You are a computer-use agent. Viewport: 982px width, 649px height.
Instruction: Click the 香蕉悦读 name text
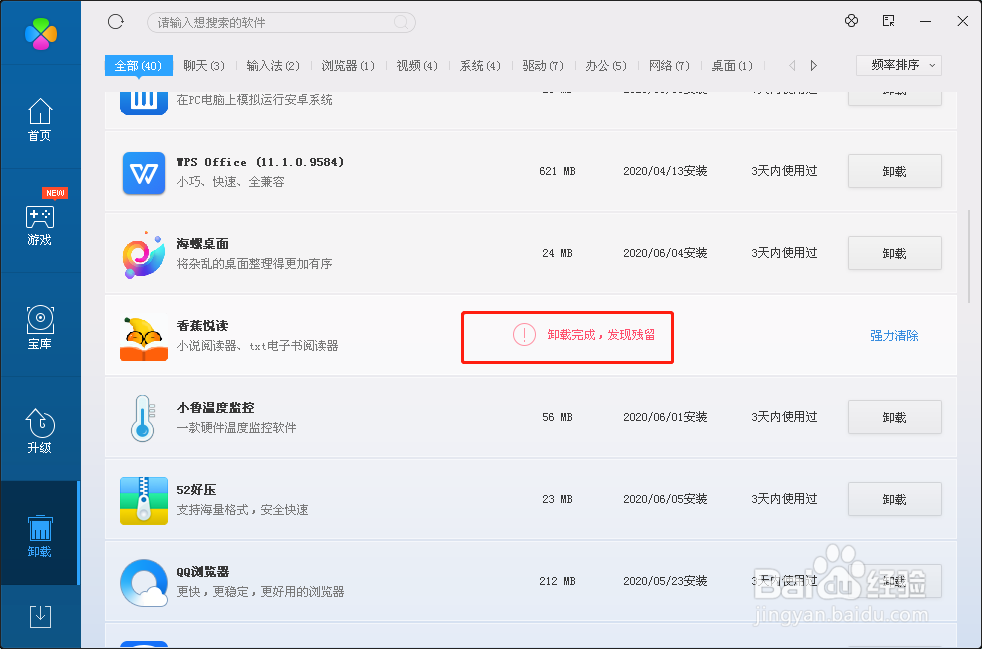pyautogui.click(x=202, y=326)
